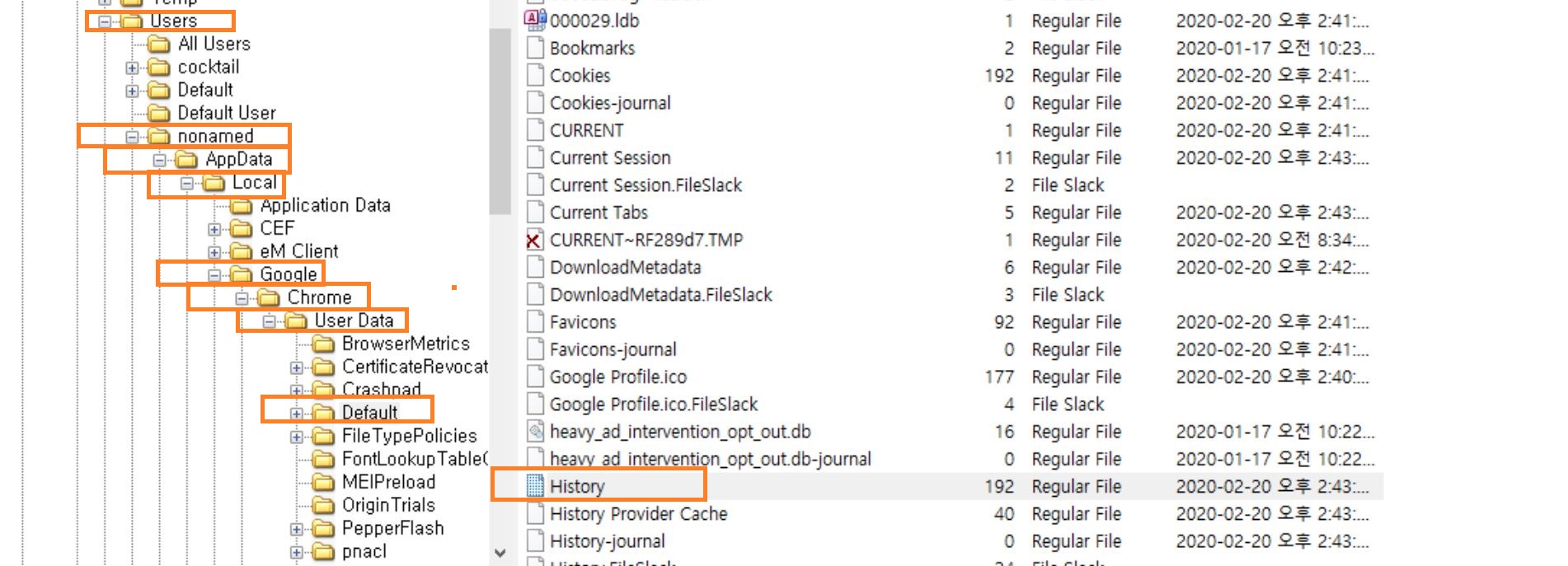Select the AppData folder label

238,159
